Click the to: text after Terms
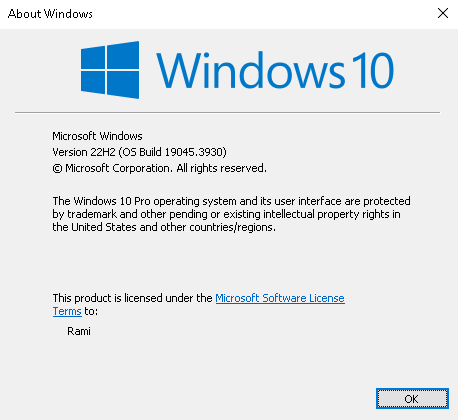Image resolution: width=458 pixels, height=420 pixels. click(91, 311)
